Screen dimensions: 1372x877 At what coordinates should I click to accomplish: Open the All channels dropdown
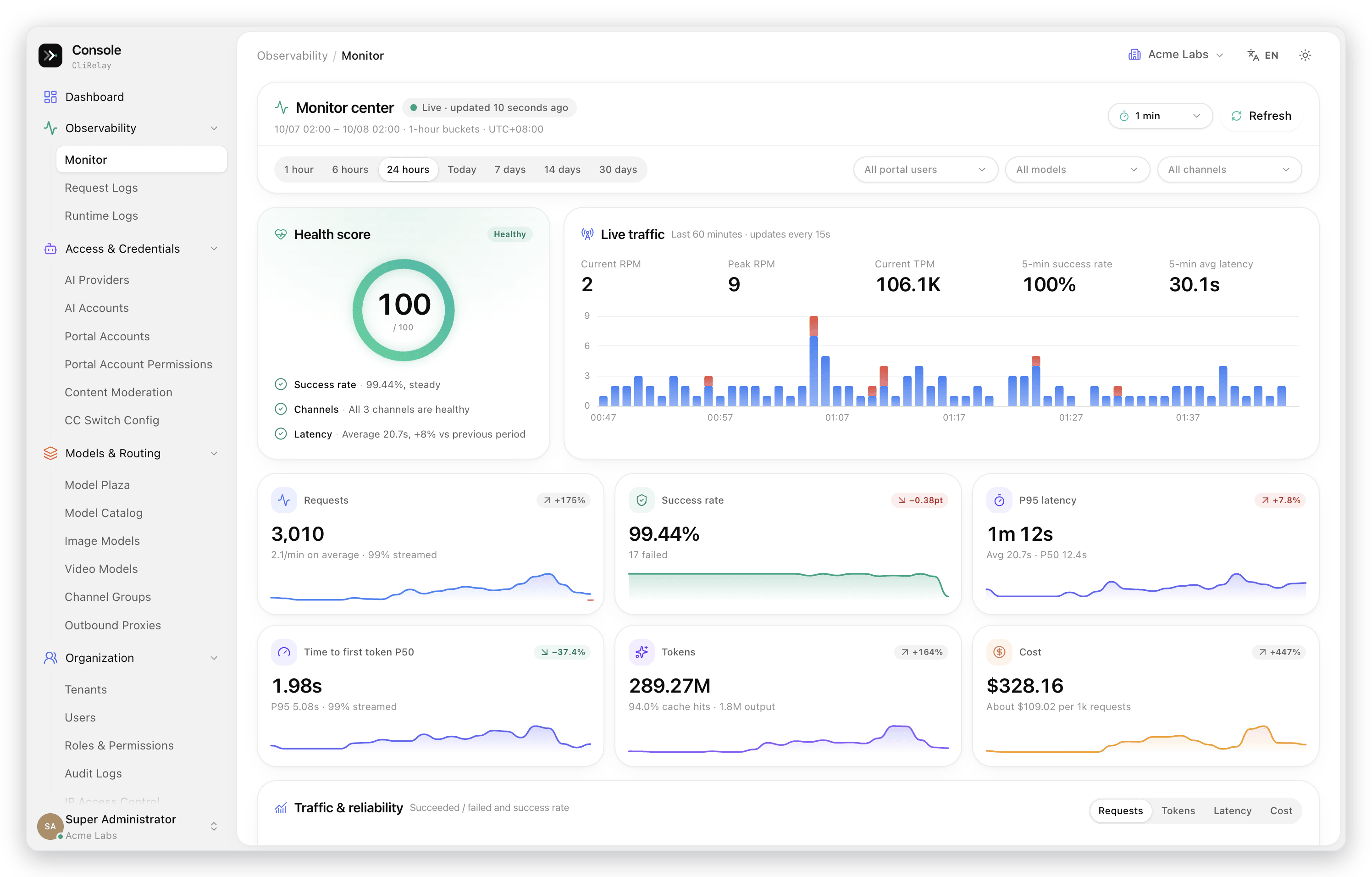click(x=1229, y=169)
